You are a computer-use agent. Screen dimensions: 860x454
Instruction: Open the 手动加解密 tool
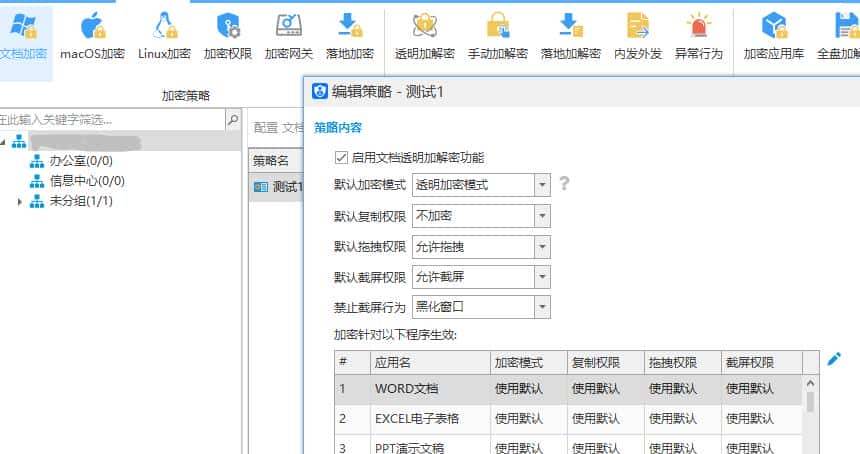497,37
